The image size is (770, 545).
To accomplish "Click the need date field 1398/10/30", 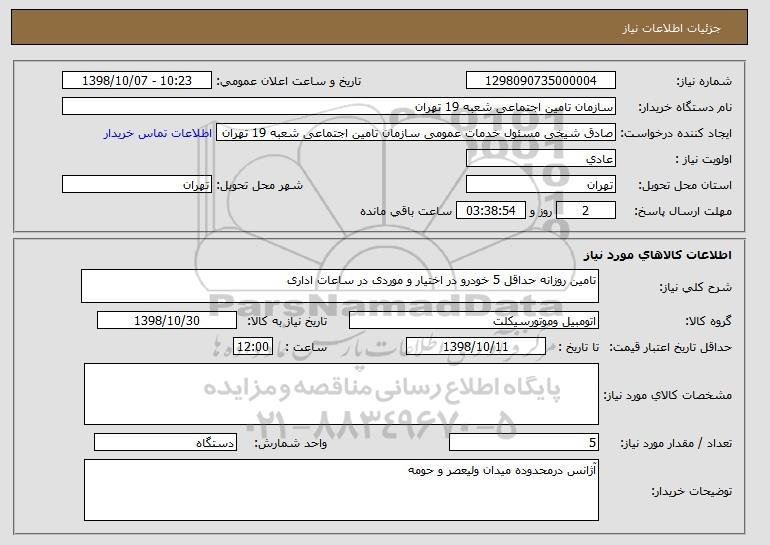I will (x=167, y=321).
